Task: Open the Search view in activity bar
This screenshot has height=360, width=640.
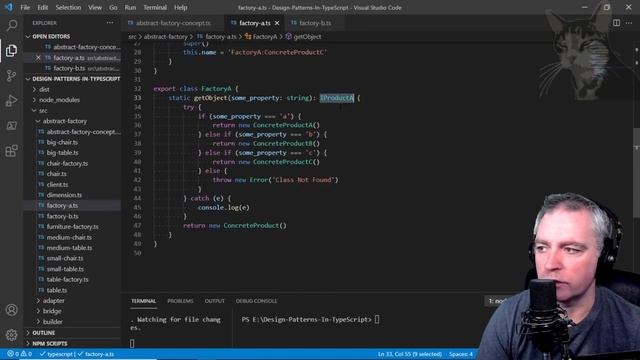Action: 11,26
